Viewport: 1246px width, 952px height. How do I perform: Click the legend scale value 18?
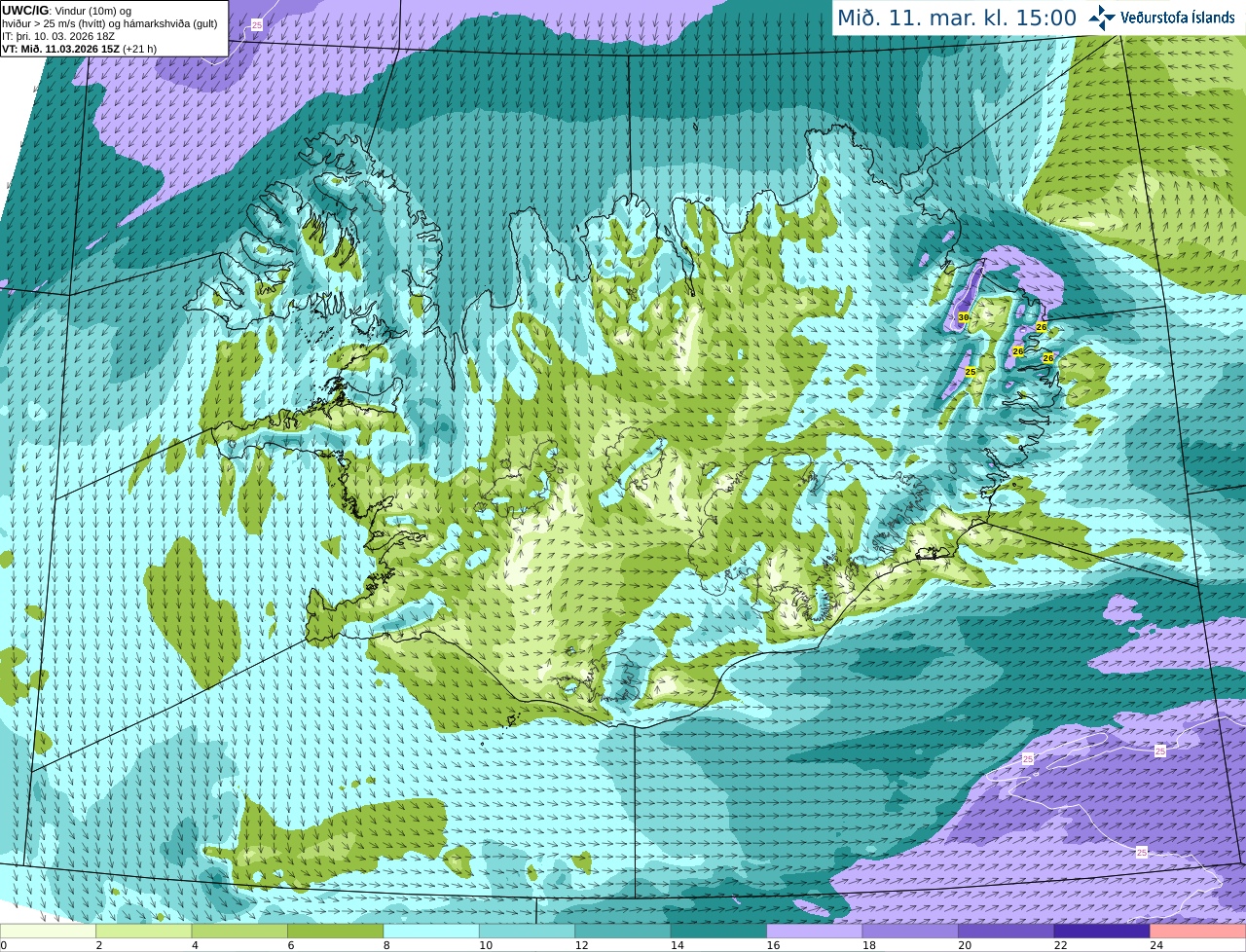click(869, 945)
